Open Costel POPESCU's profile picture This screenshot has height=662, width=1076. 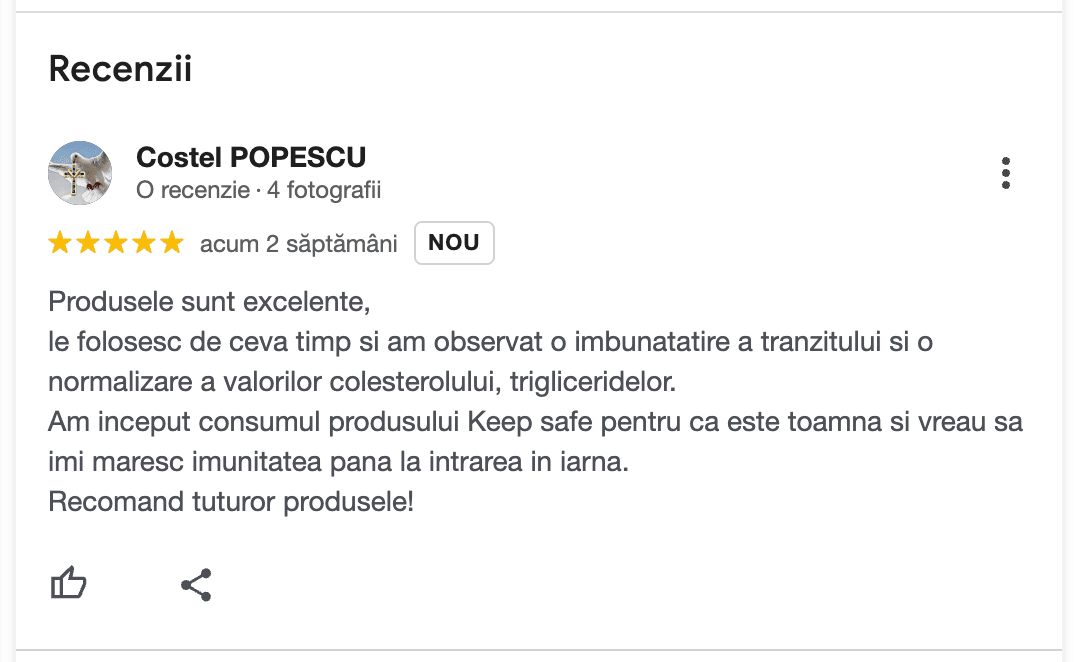[80, 173]
